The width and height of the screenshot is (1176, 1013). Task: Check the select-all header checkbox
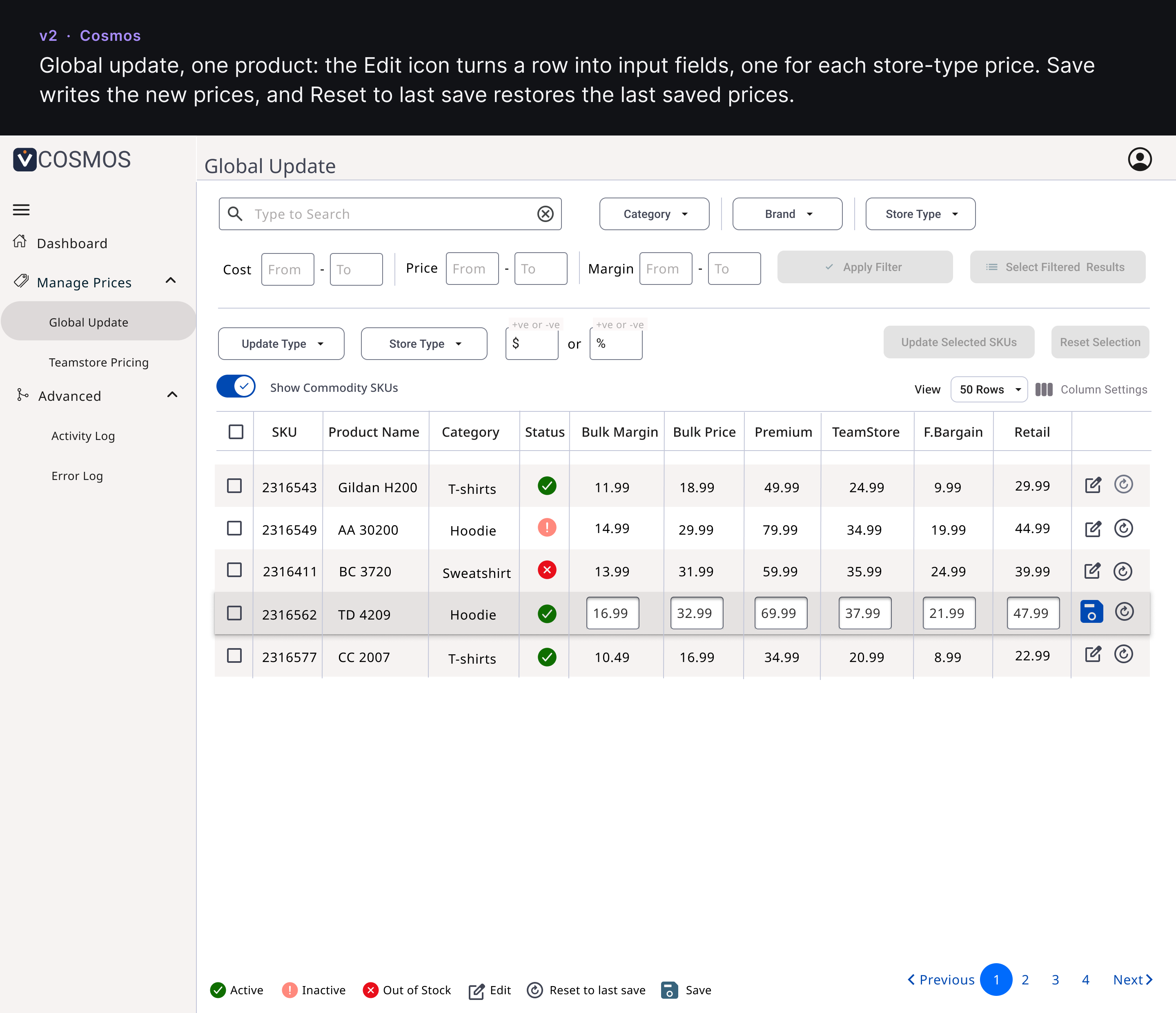click(236, 432)
